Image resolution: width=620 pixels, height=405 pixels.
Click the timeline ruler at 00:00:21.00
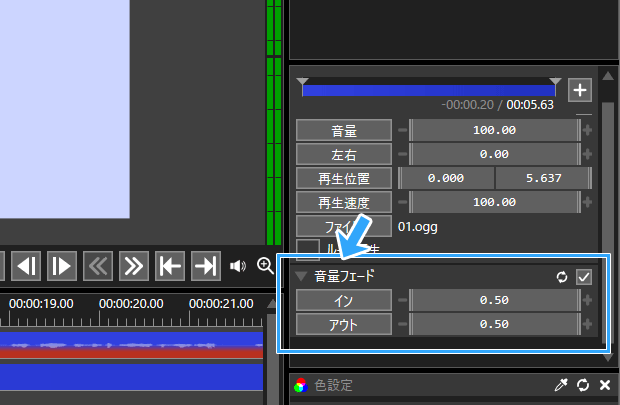tap(221, 304)
